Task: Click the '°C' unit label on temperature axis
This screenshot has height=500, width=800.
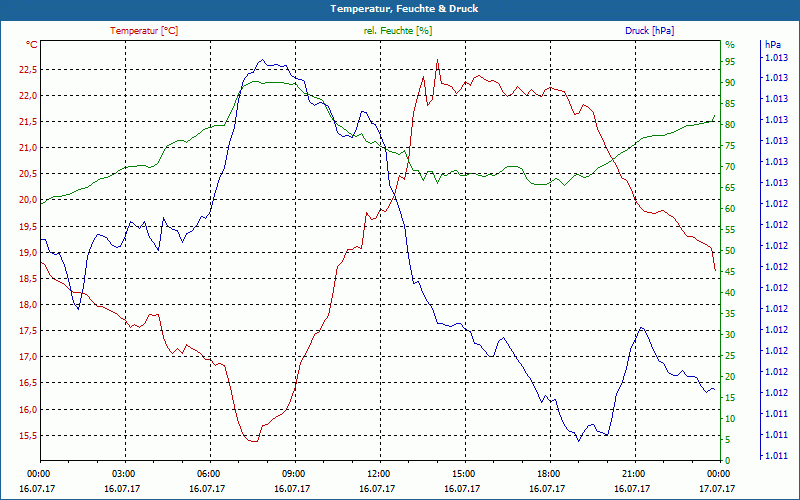Action: click(32, 45)
